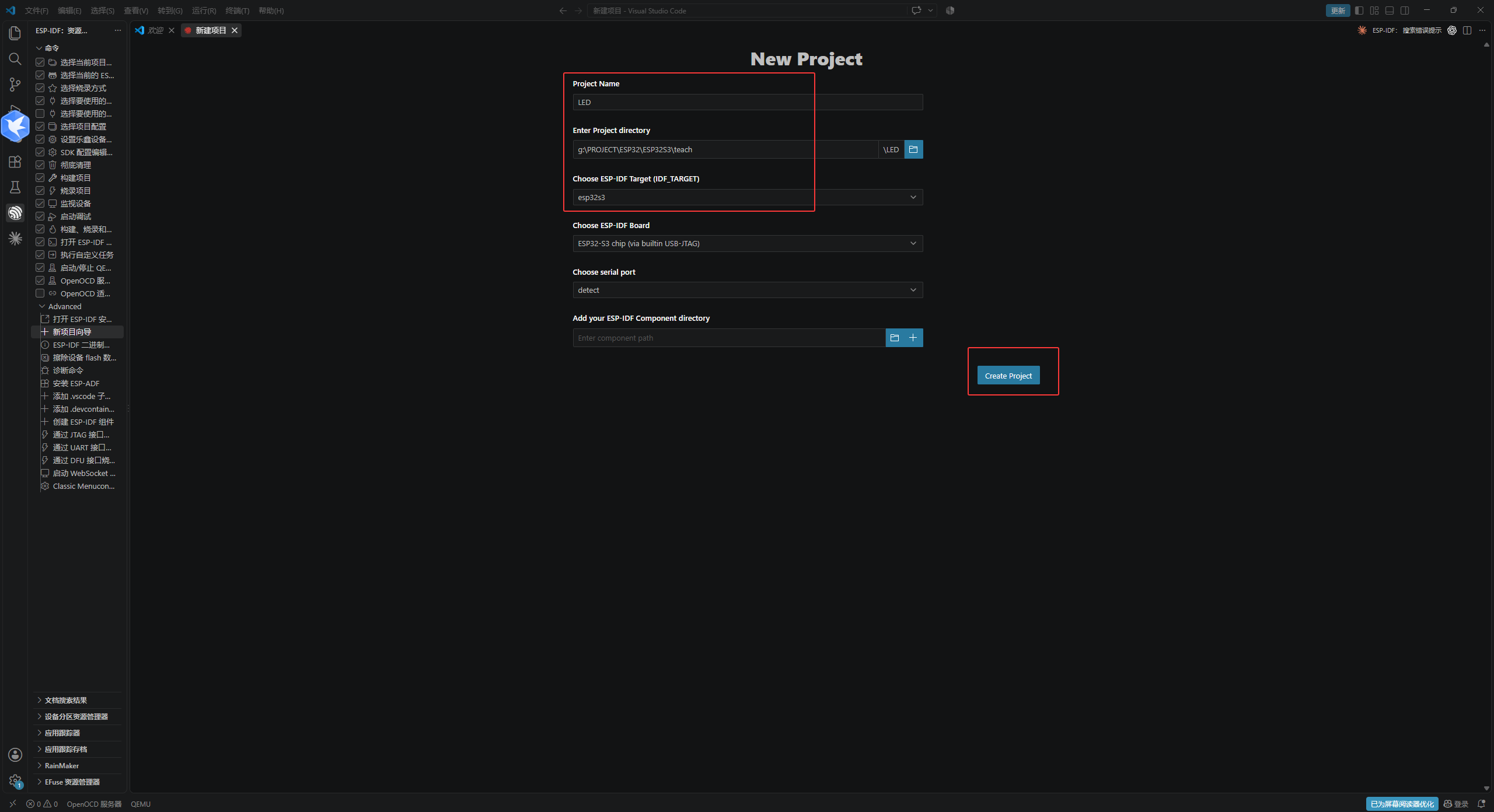This screenshot has width=1494, height=812.
Task: Open the 帮助(H) menu
Action: coord(271,10)
